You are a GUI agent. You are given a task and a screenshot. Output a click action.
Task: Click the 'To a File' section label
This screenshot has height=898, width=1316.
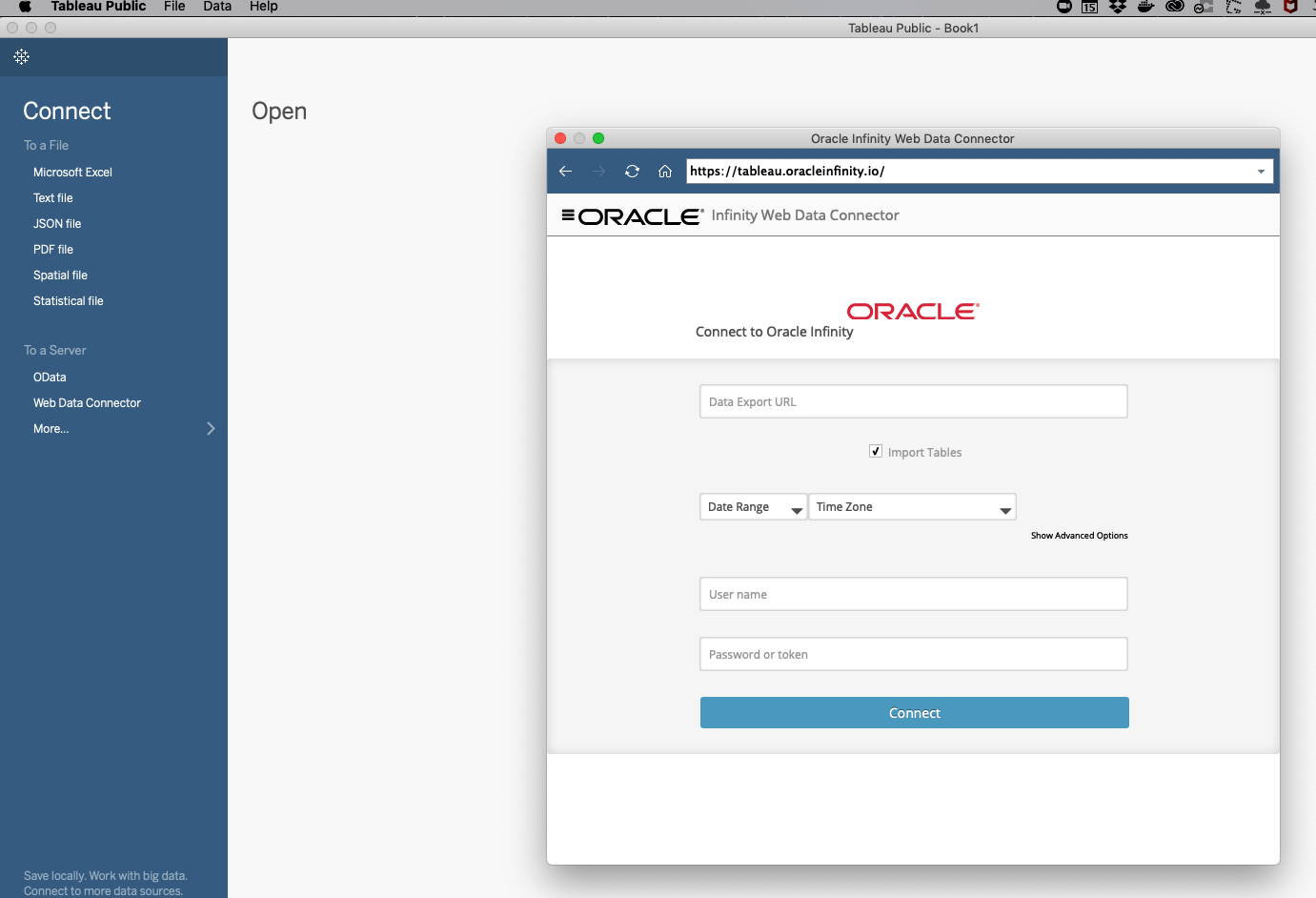click(47, 146)
